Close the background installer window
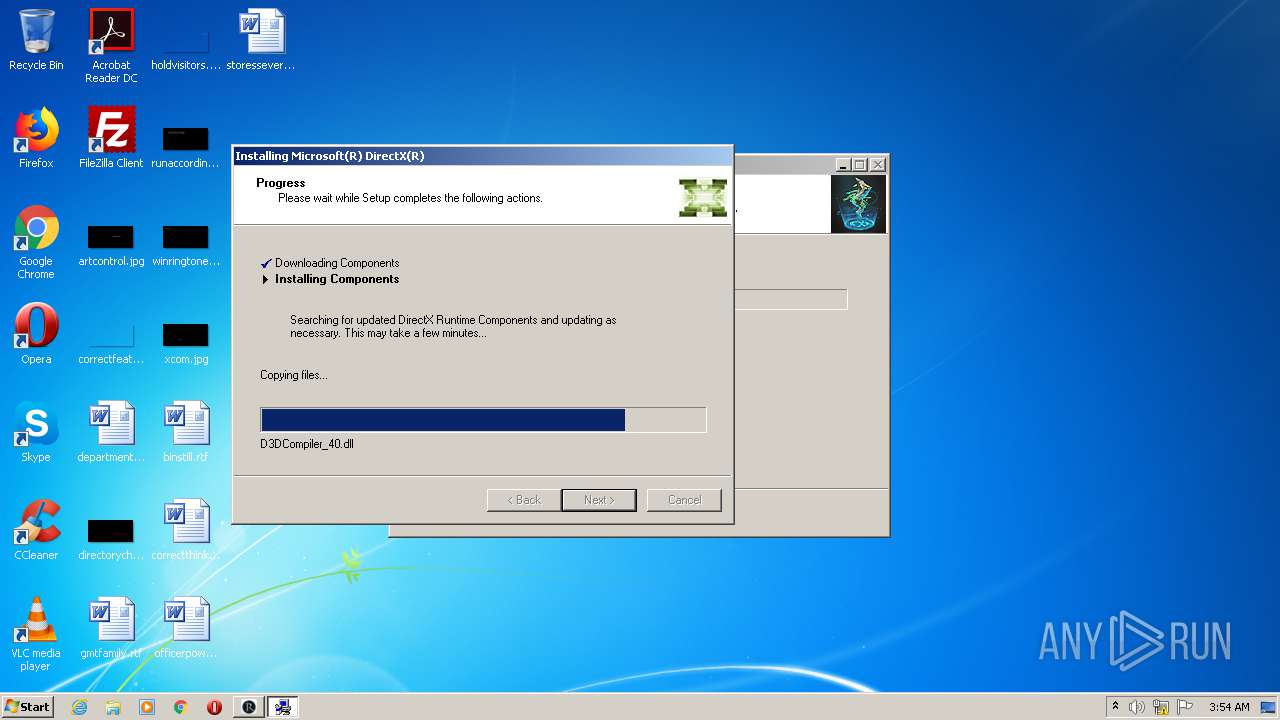 point(878,165)
